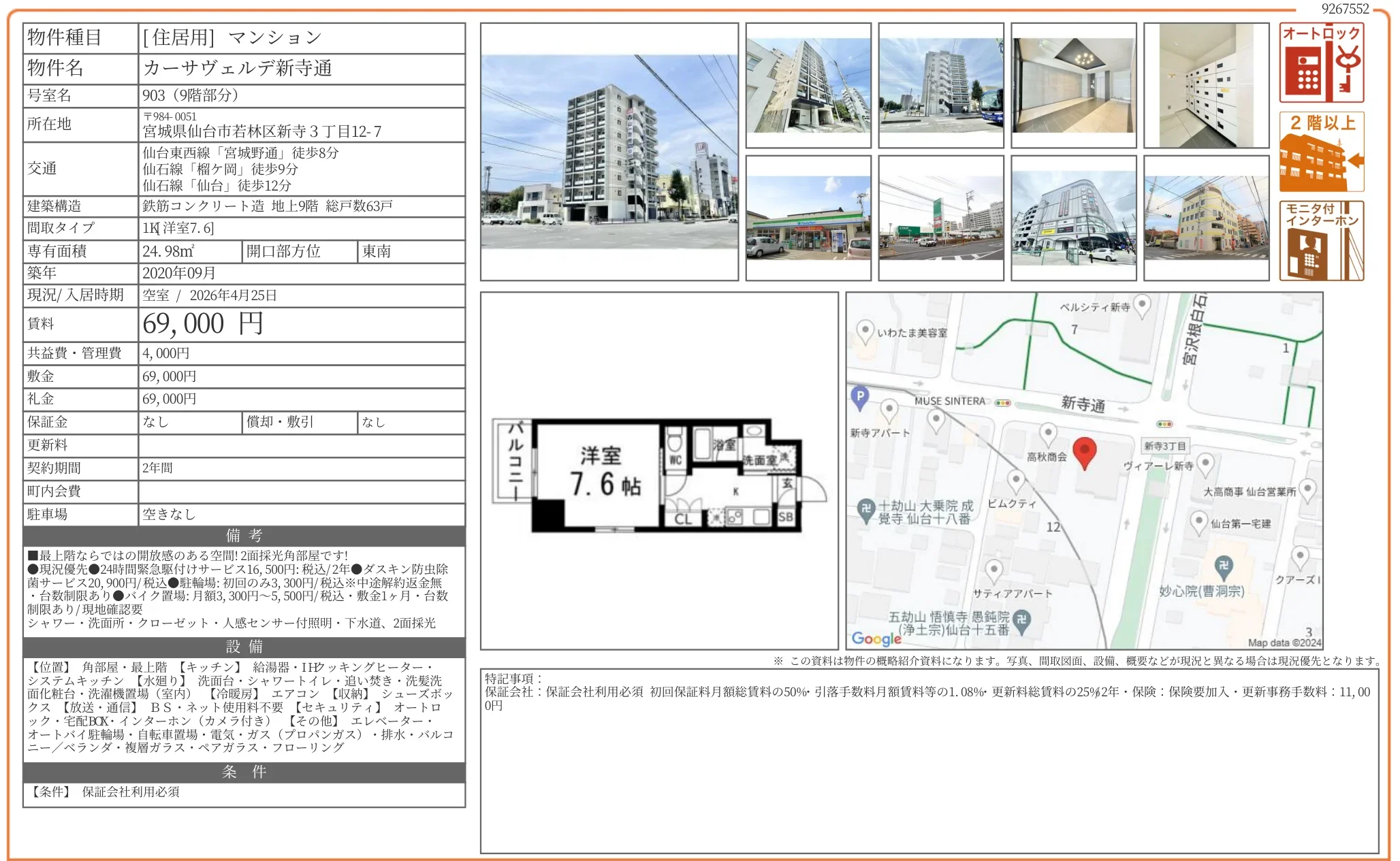Click the 新寺3丁目 intersection label on map
Image resolution: width=1400 pixels, height=861 pixels.
click(x=1165, y=446)
